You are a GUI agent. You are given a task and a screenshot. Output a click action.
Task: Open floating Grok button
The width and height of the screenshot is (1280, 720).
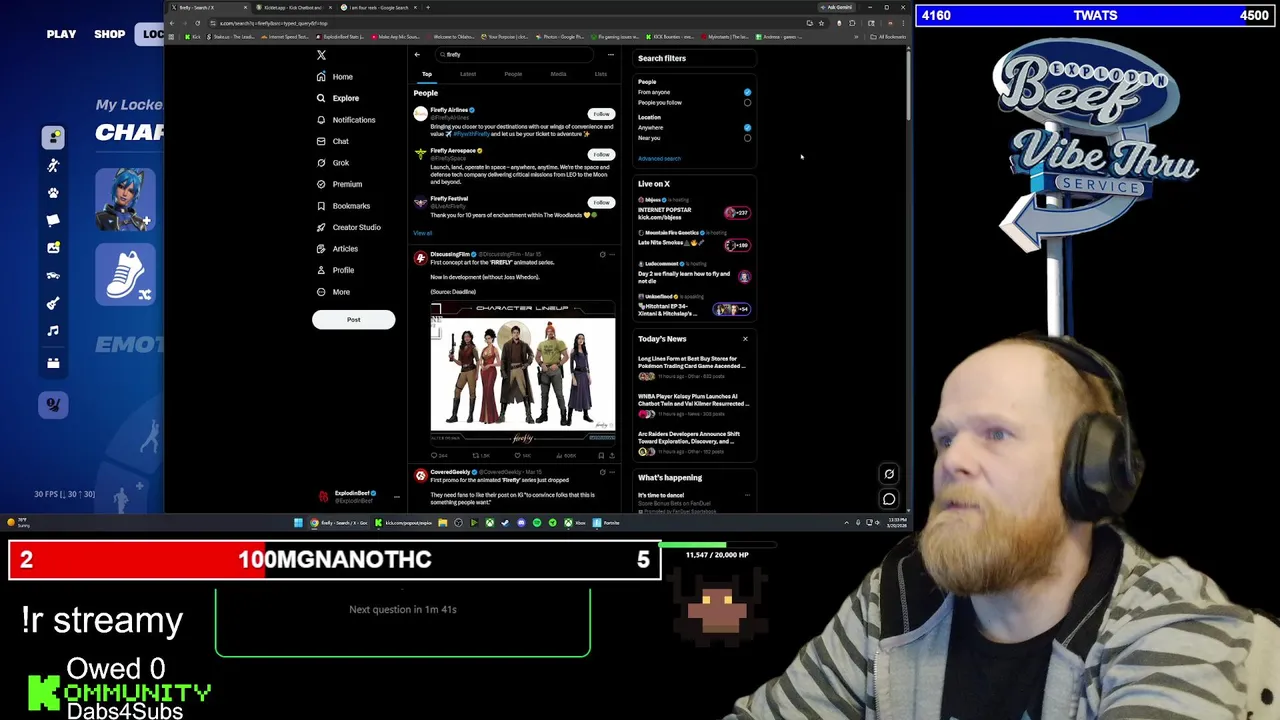pos(889,474)
